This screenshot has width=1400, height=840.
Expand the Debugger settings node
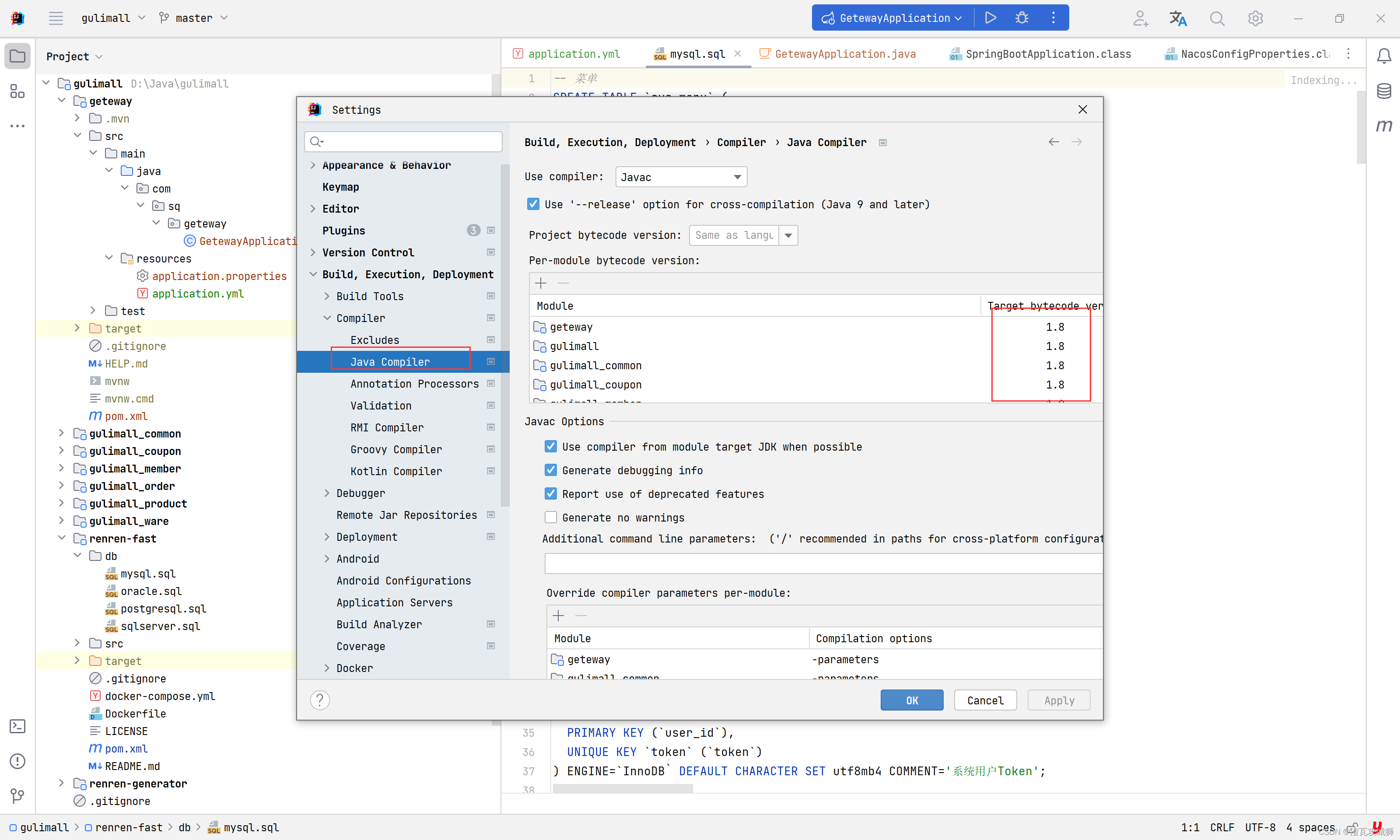click(x=326, y=493)
